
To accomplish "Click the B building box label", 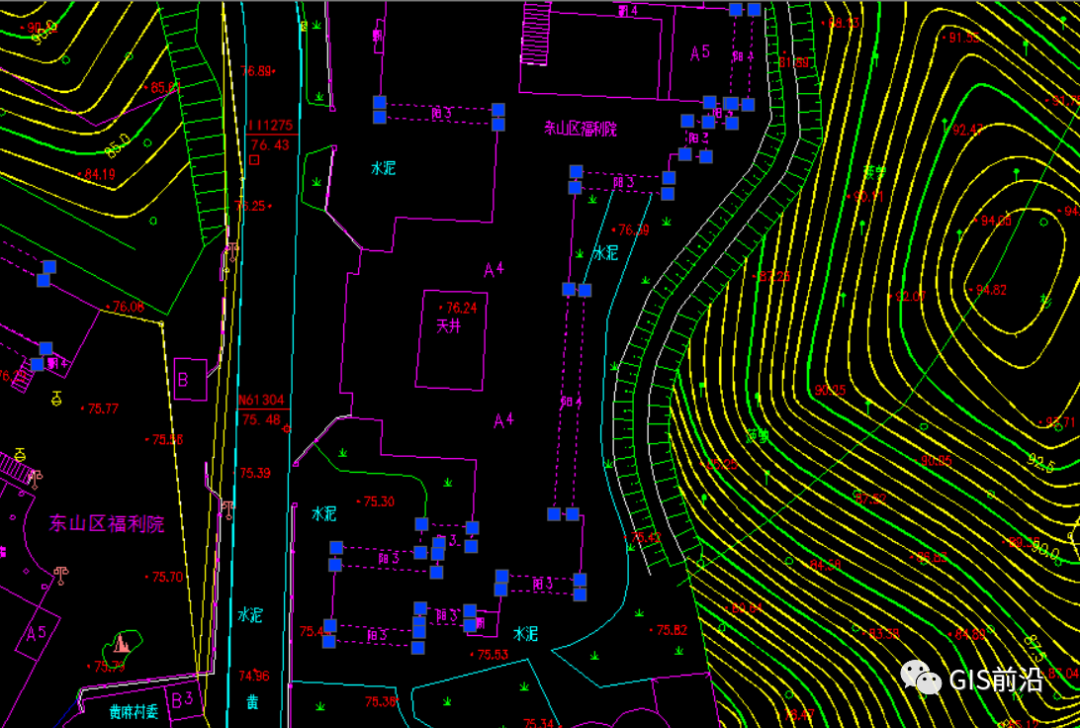I will tap(183, 379).
